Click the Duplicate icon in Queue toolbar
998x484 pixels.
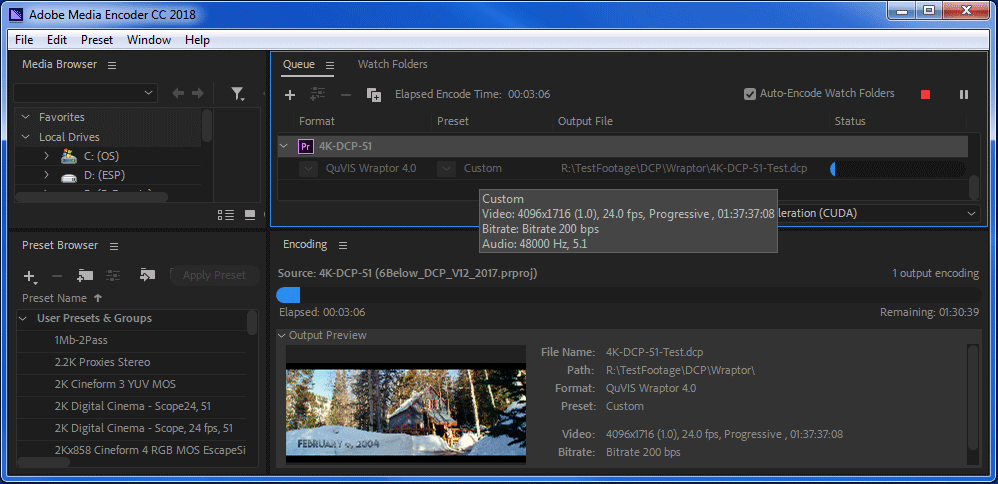coord(374,95)
